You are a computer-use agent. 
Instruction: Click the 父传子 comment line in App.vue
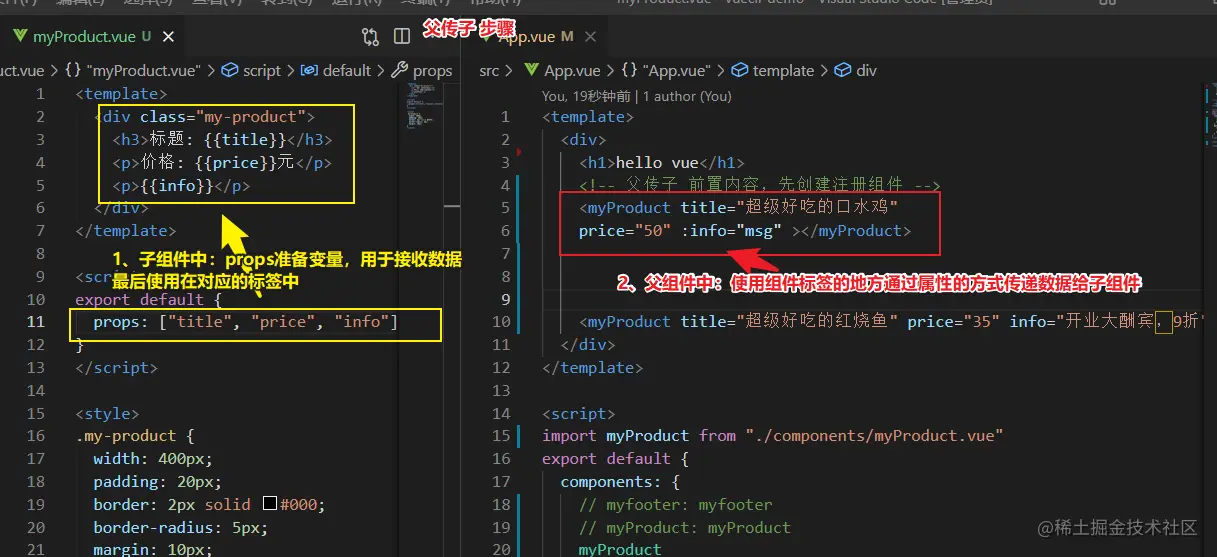tap(759, 186)
